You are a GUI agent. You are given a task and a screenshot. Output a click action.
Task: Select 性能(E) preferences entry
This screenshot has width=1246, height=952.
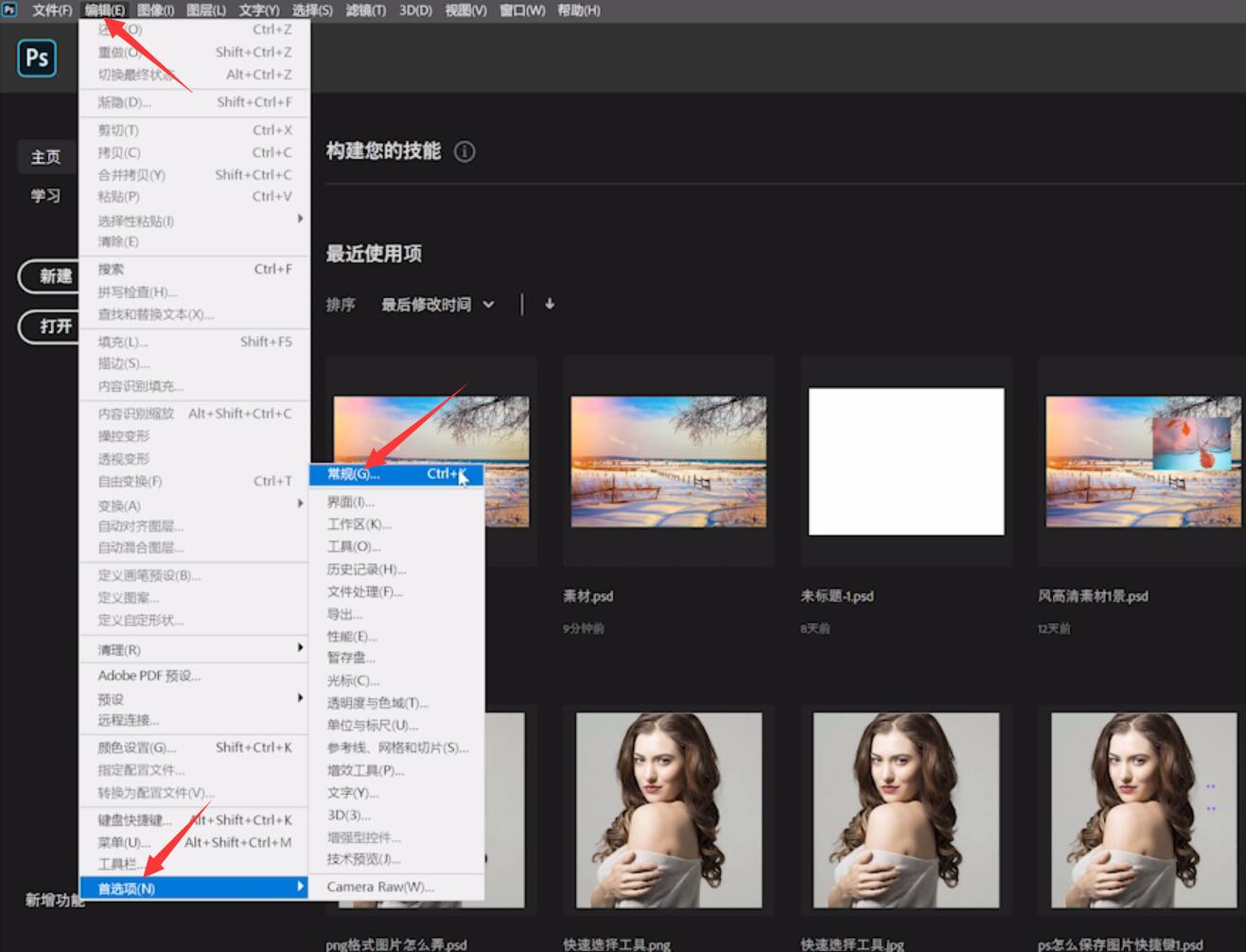tap(396, 636)
